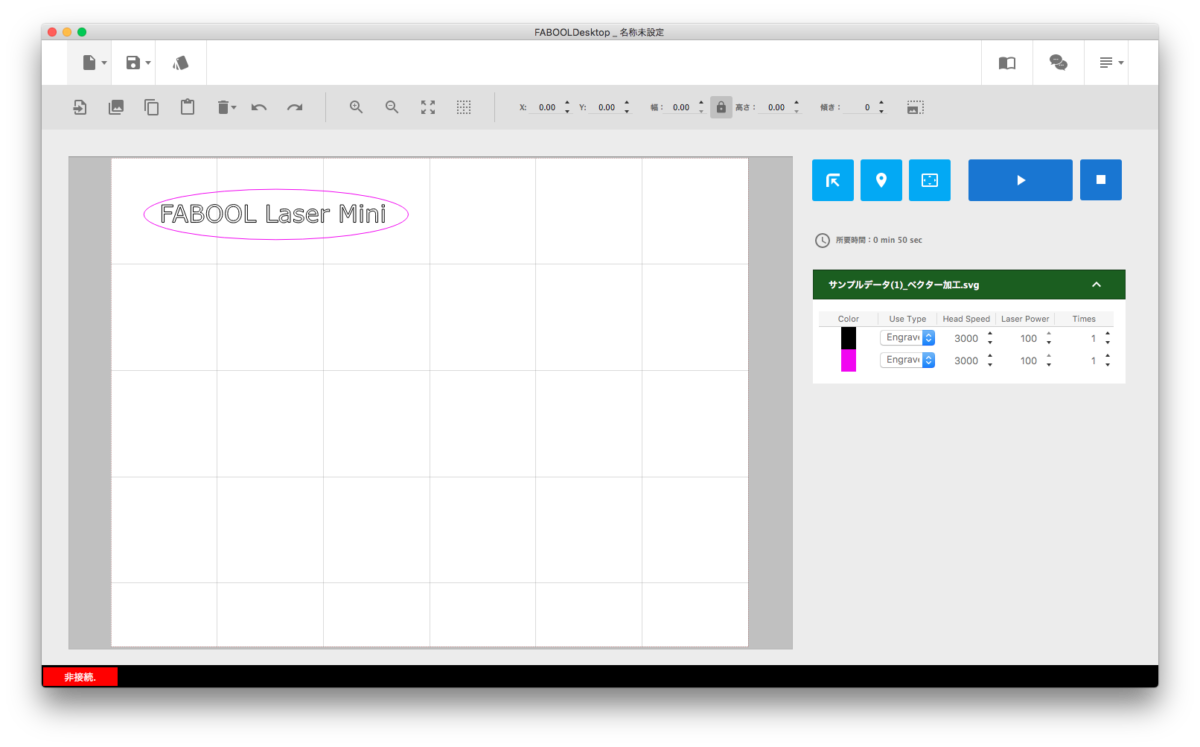Open Use Type dropdown for black row
Viewport: 1200px width, 747px height.
[x=908, y=338]
